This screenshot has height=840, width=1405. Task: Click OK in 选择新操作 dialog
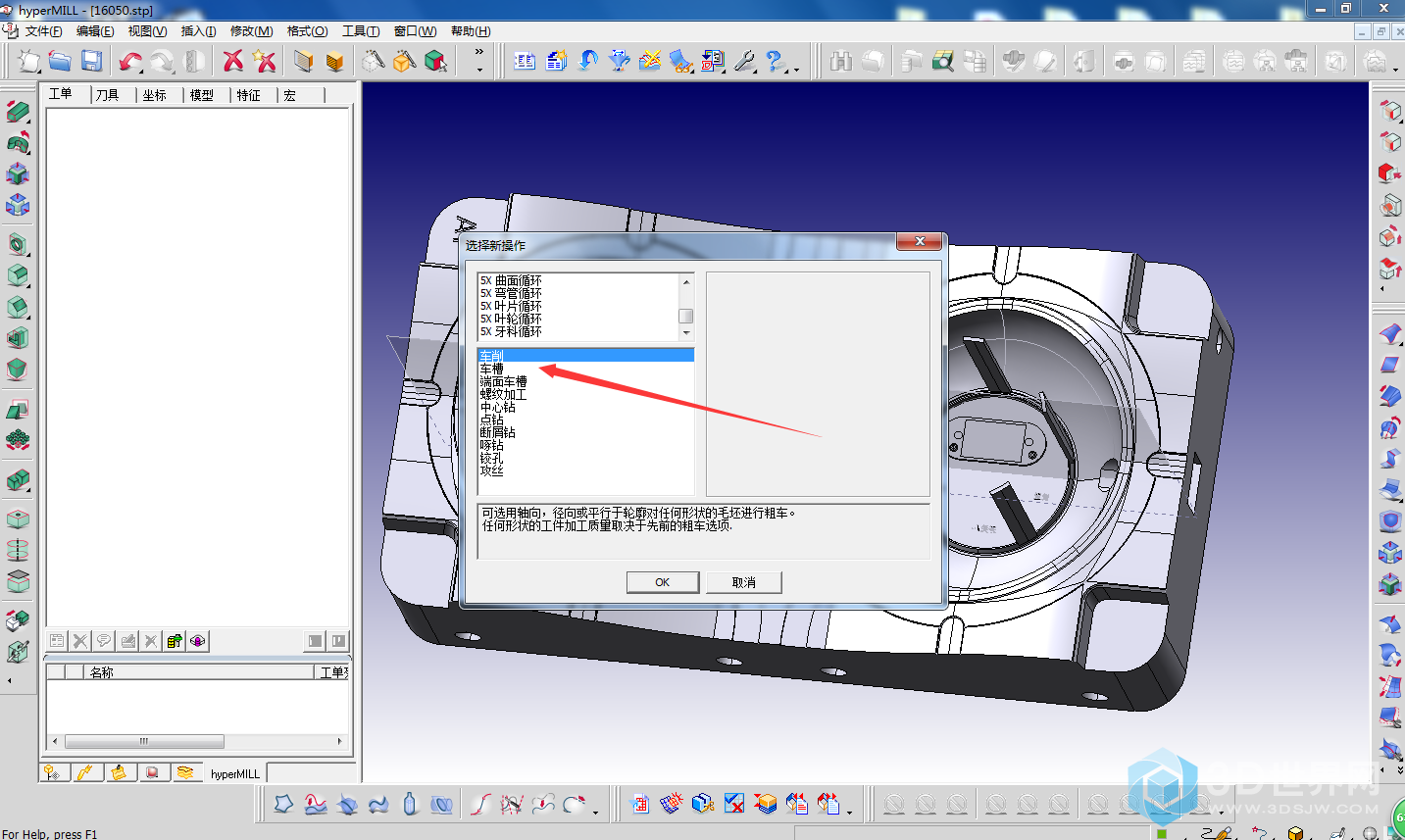[663, 582]
